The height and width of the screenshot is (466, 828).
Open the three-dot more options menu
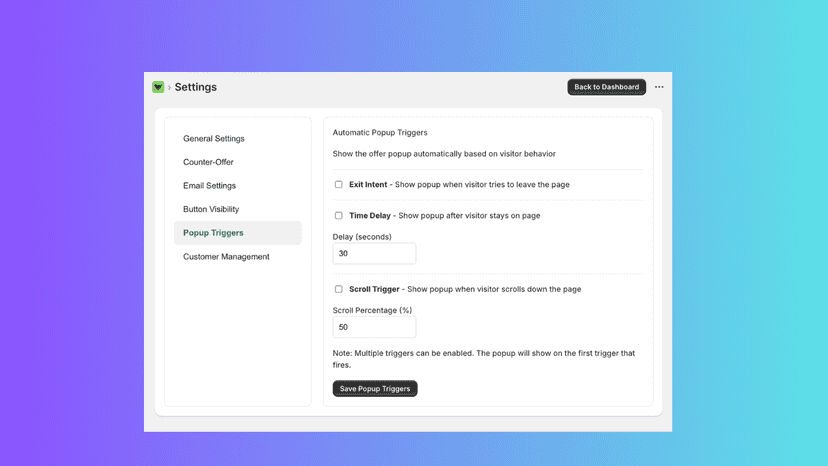point(659,87)
